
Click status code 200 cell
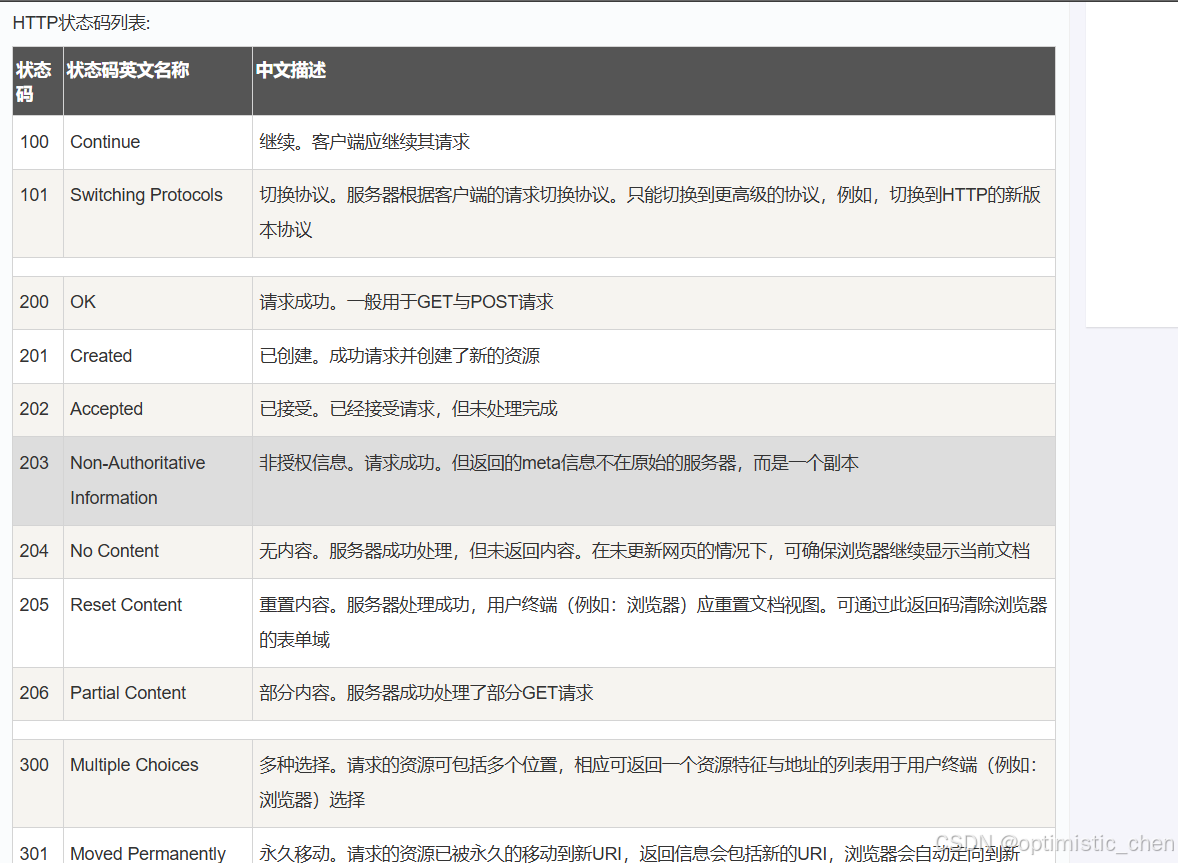(x=38, y=303)
